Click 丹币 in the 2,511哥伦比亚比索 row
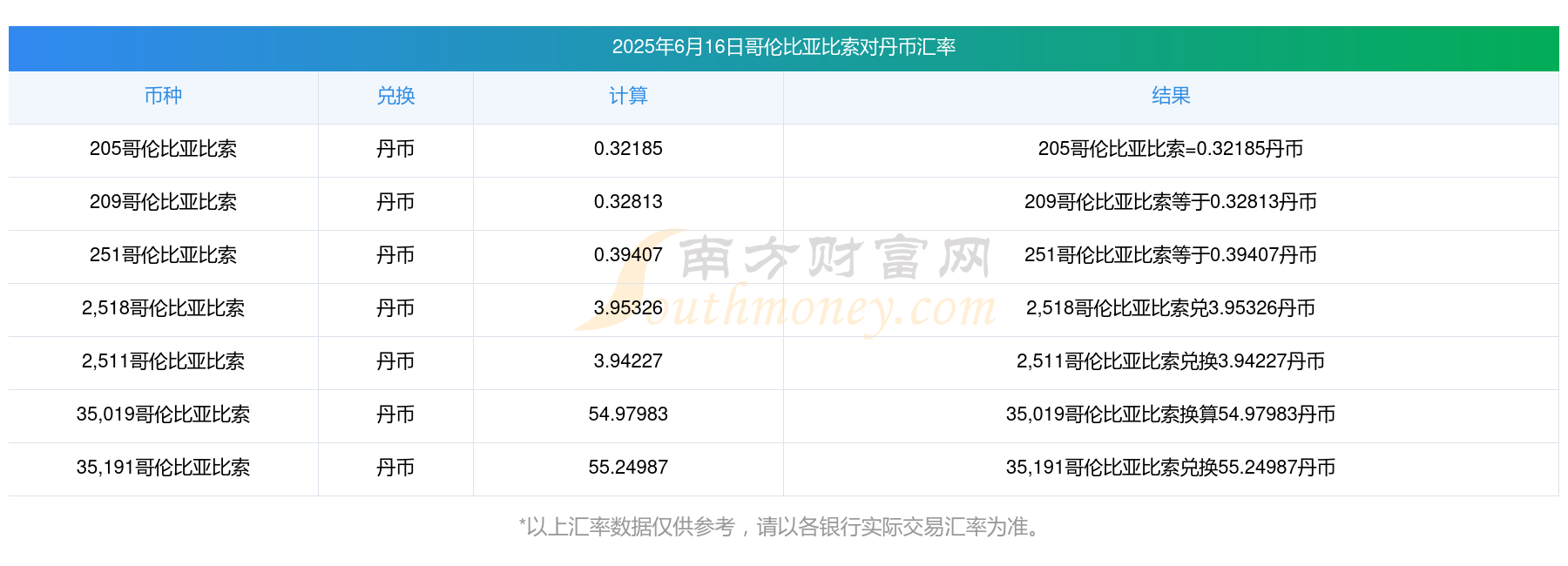 (x=395, y=361)
